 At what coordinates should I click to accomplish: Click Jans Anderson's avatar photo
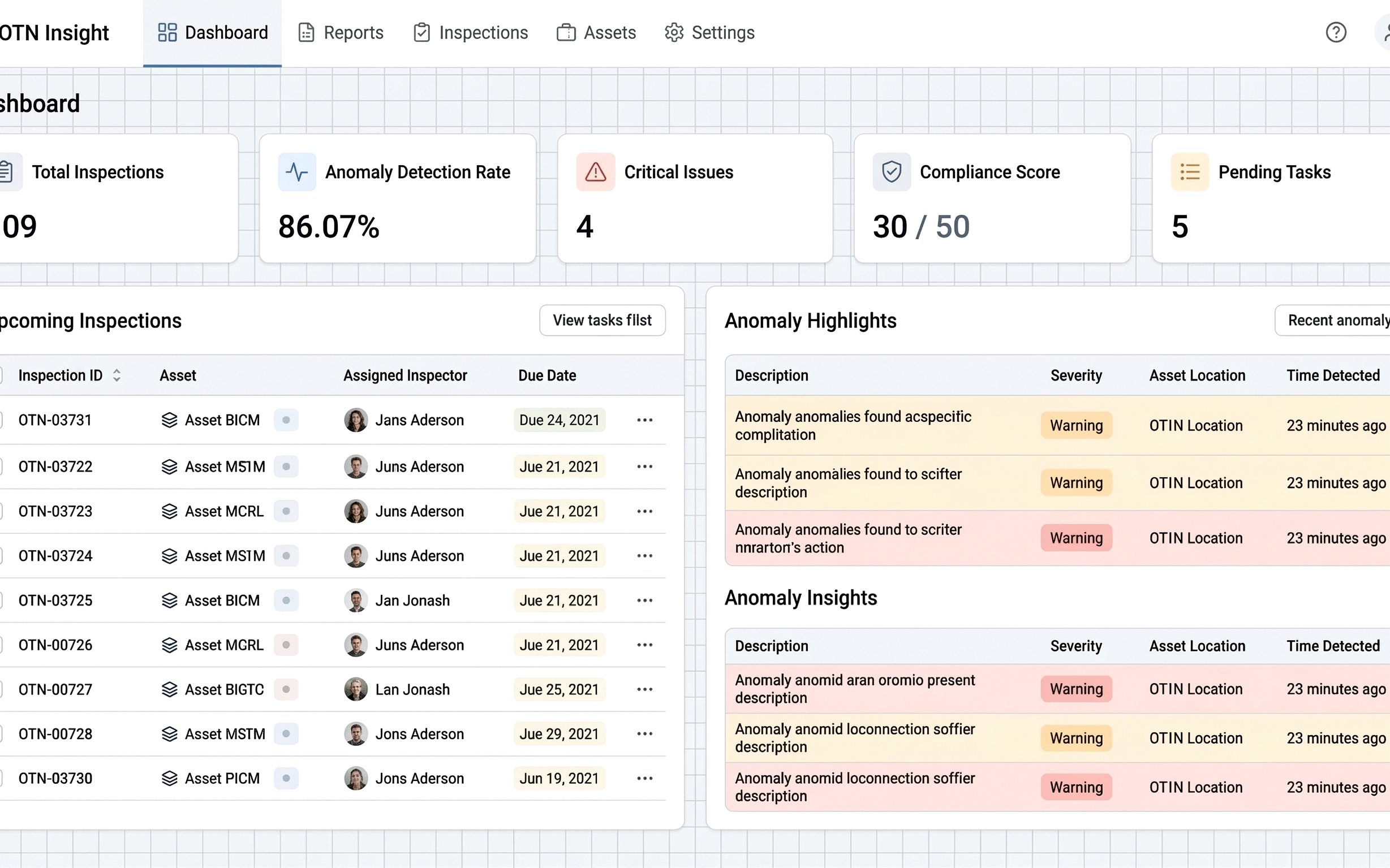(356, 420)
